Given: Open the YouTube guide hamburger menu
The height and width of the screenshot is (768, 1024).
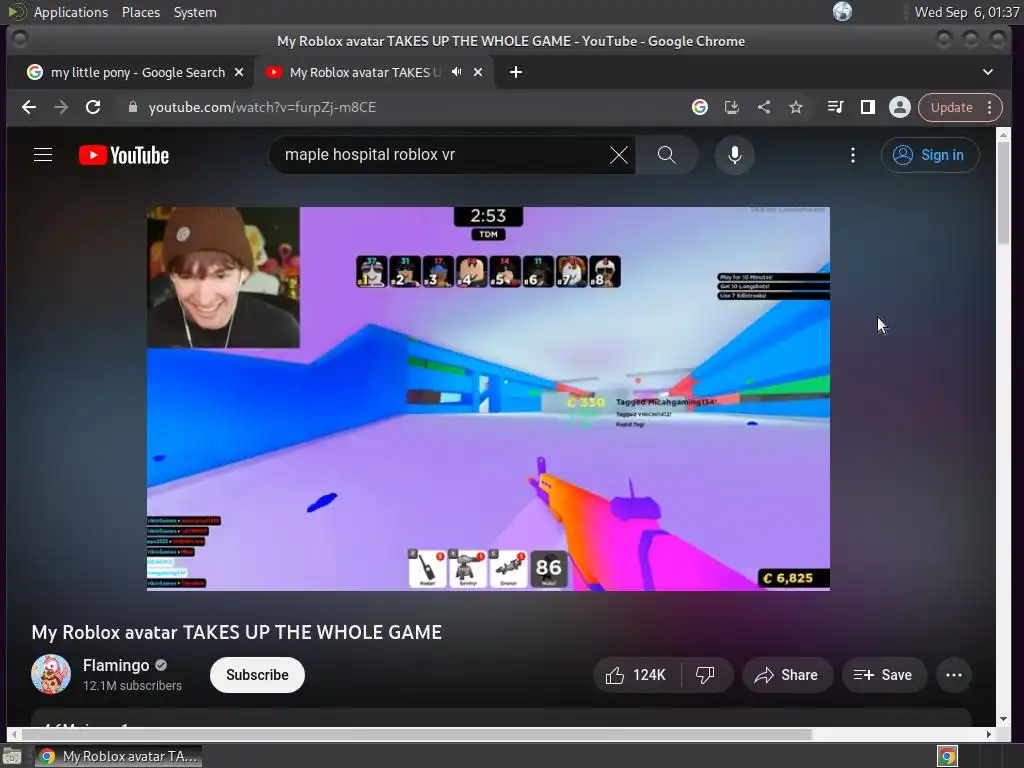Looking at the screenshot, I should coord(43,155).
